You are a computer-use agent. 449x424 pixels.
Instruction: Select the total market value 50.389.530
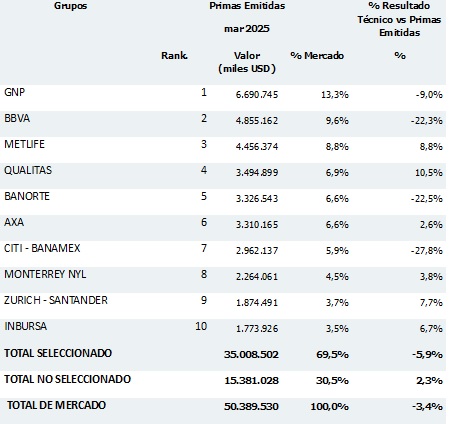point(251,407)
